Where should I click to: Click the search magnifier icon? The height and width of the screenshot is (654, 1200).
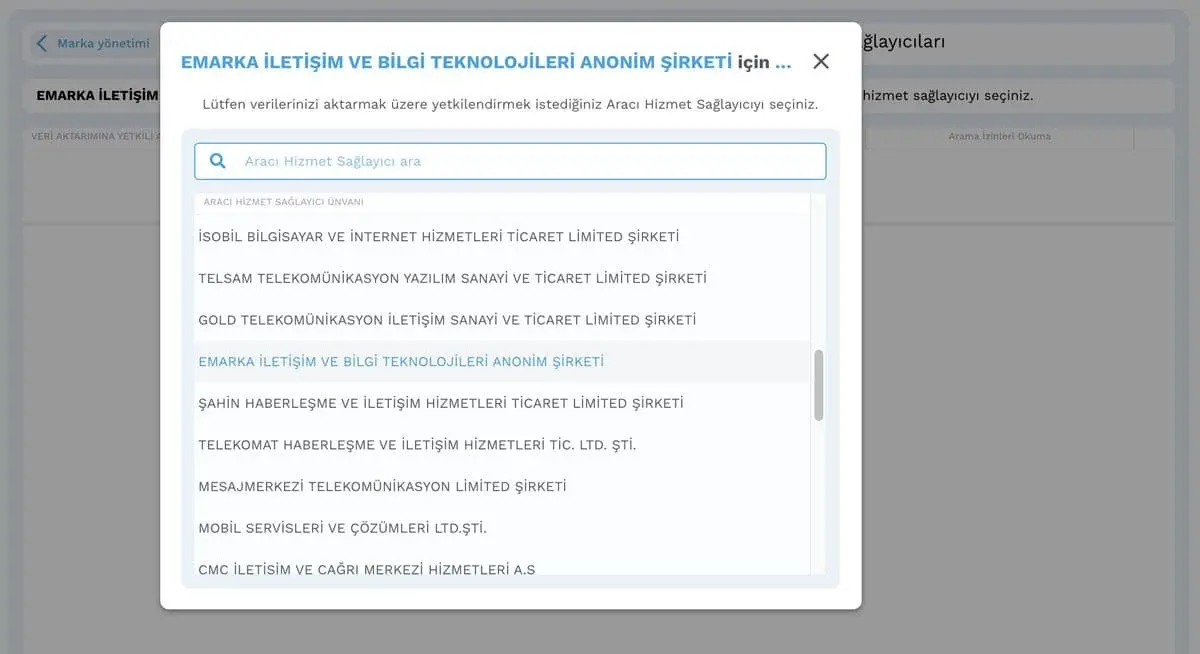tap(217, 161)
